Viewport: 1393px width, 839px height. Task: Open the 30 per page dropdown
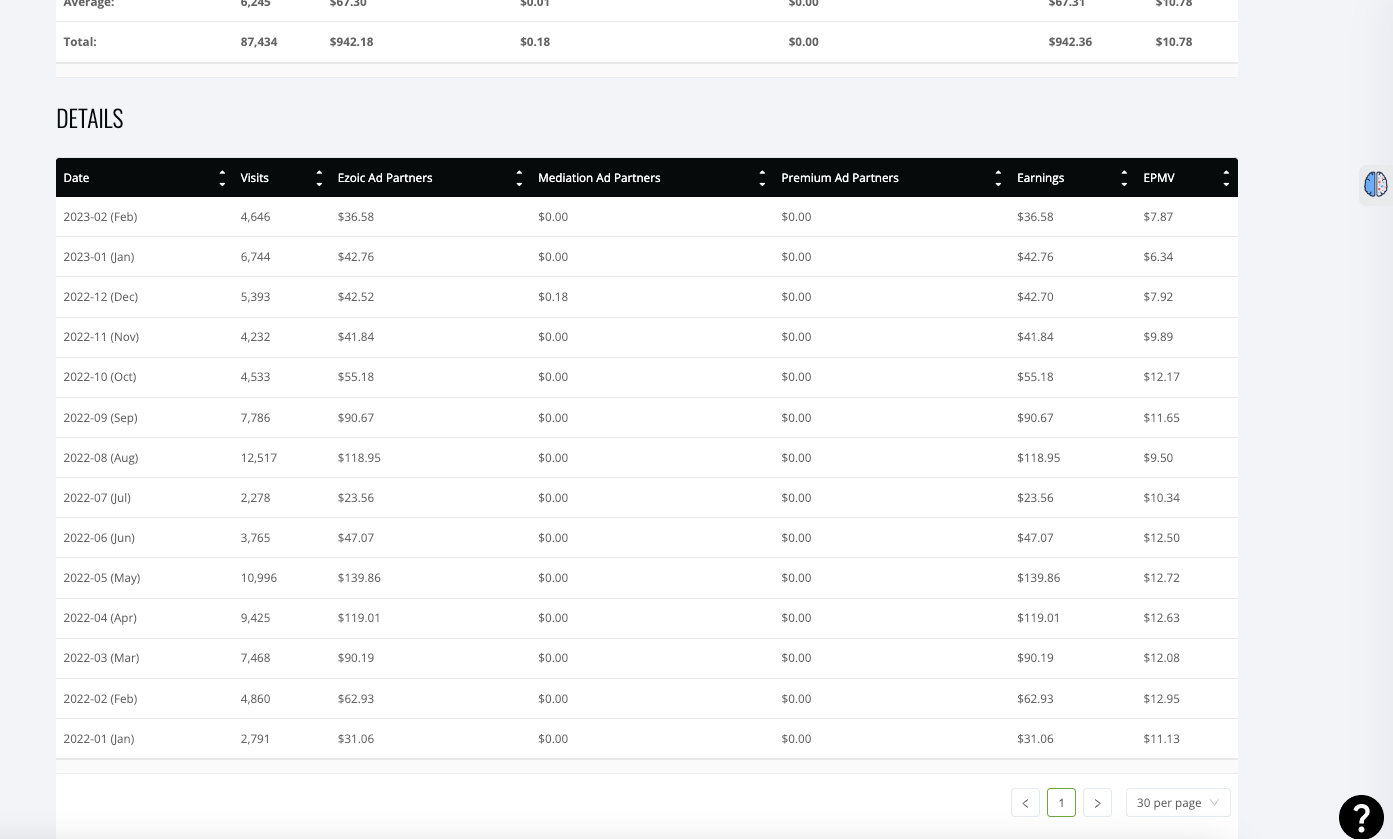[x=1178, y=803]
